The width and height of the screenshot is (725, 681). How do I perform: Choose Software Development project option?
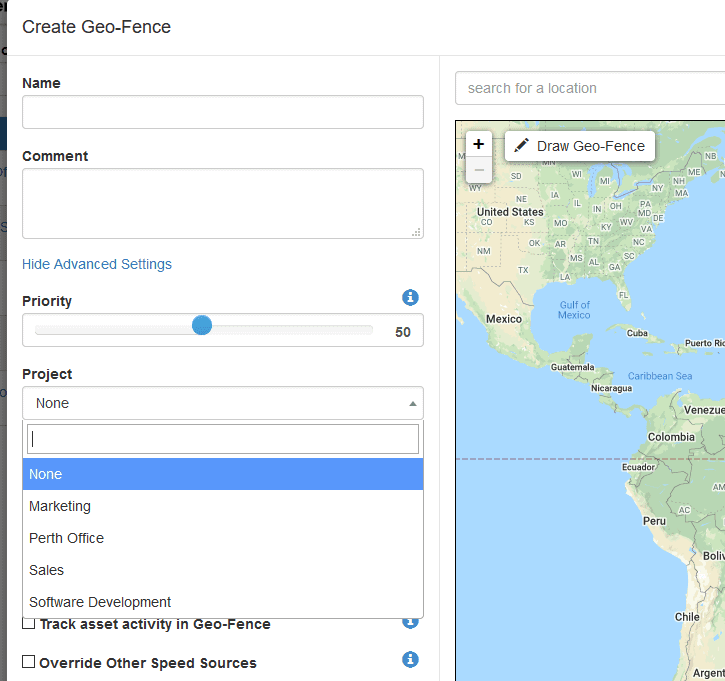point(223,601)
